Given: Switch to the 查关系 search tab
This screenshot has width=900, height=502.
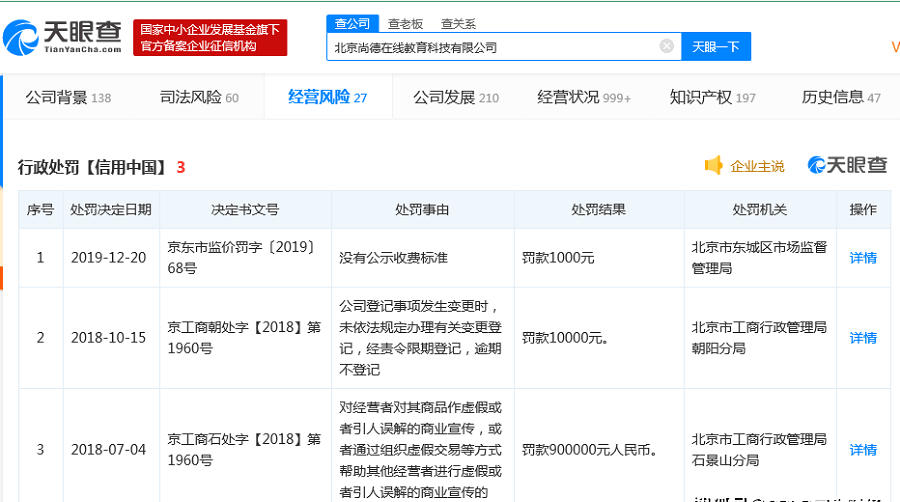Looking at the screenshot, I should click(458, 23).
